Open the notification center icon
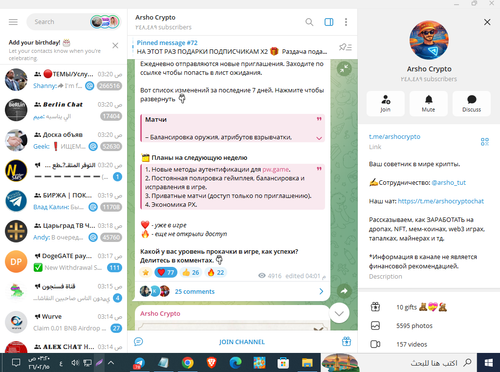 click(16, 363)
